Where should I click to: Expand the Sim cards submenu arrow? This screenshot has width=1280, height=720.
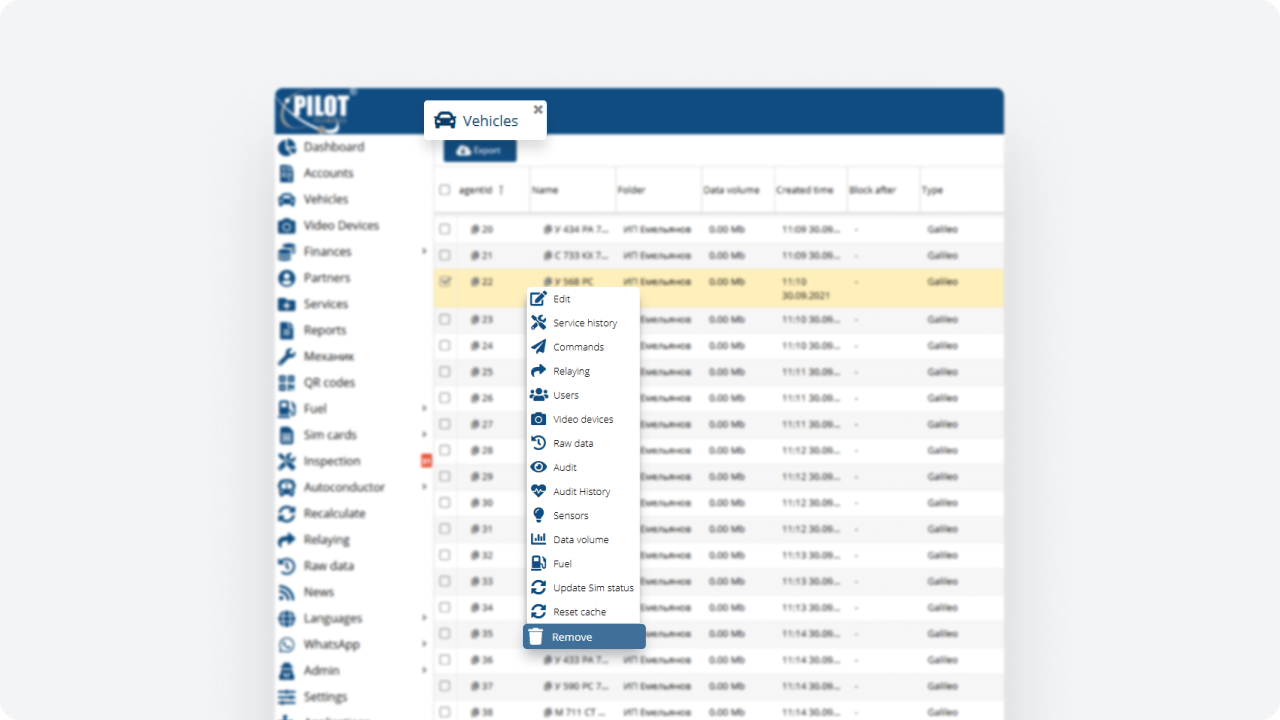coord(424,435)
